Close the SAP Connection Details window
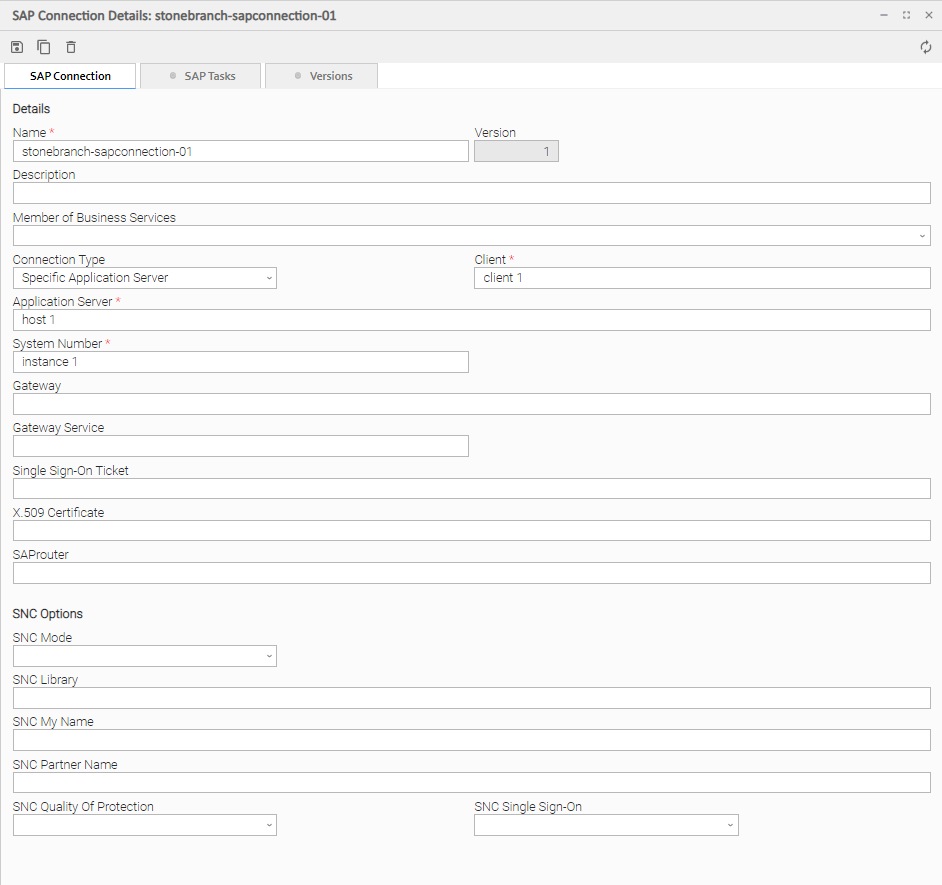Image resolution: width=942 pixels, height=885 pixels. pyautogui.click(x=927, y=15)
